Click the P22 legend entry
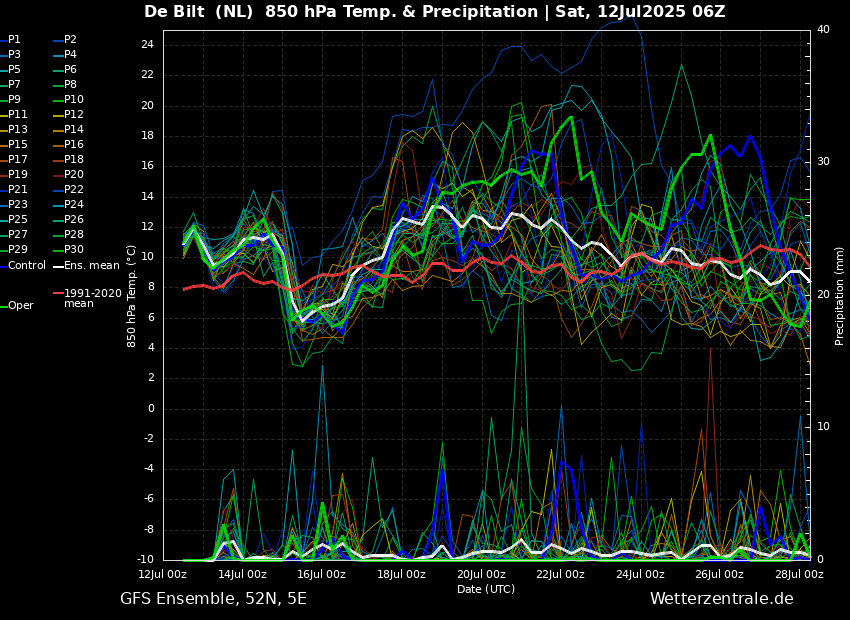The image size is (850, 620). tap(74, 190)
